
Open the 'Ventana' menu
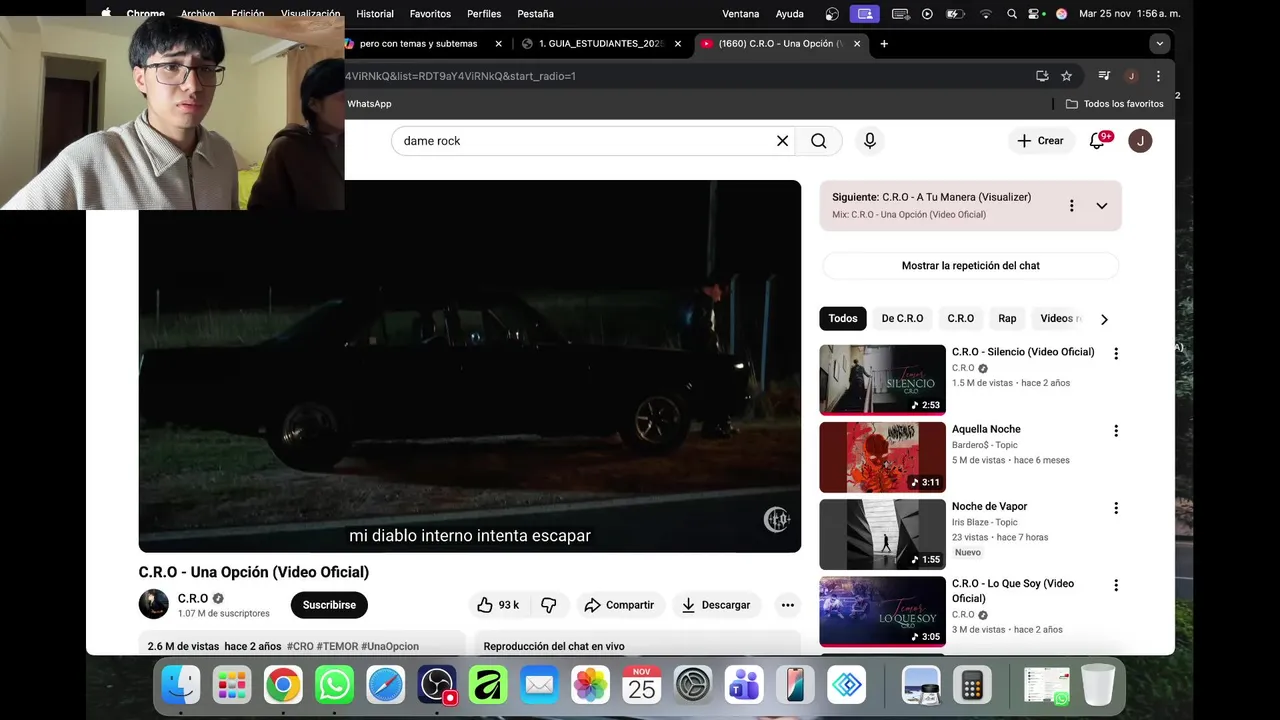click(741, 14)
